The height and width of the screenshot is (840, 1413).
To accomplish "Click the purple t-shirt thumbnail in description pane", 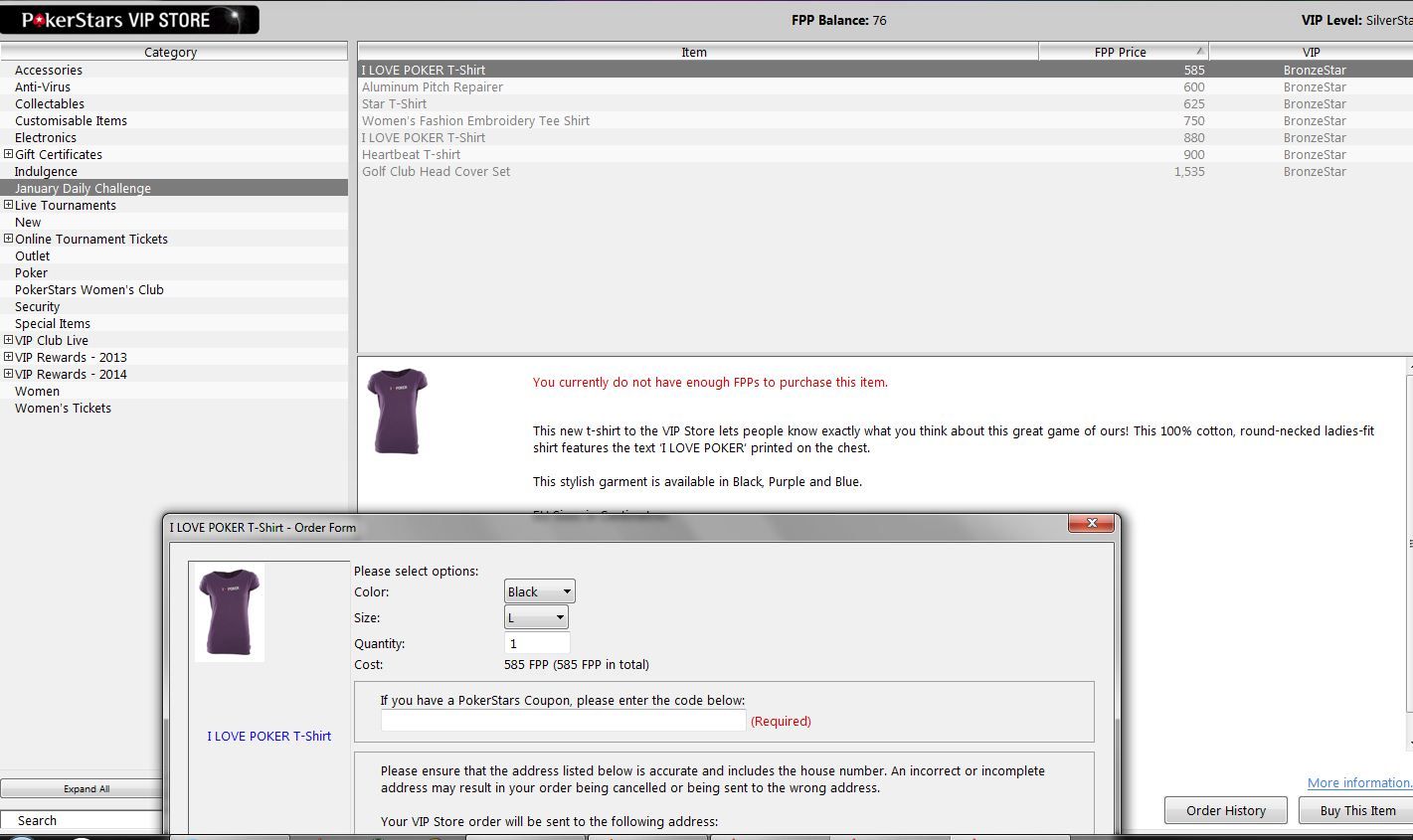I will tap(397, 412).
